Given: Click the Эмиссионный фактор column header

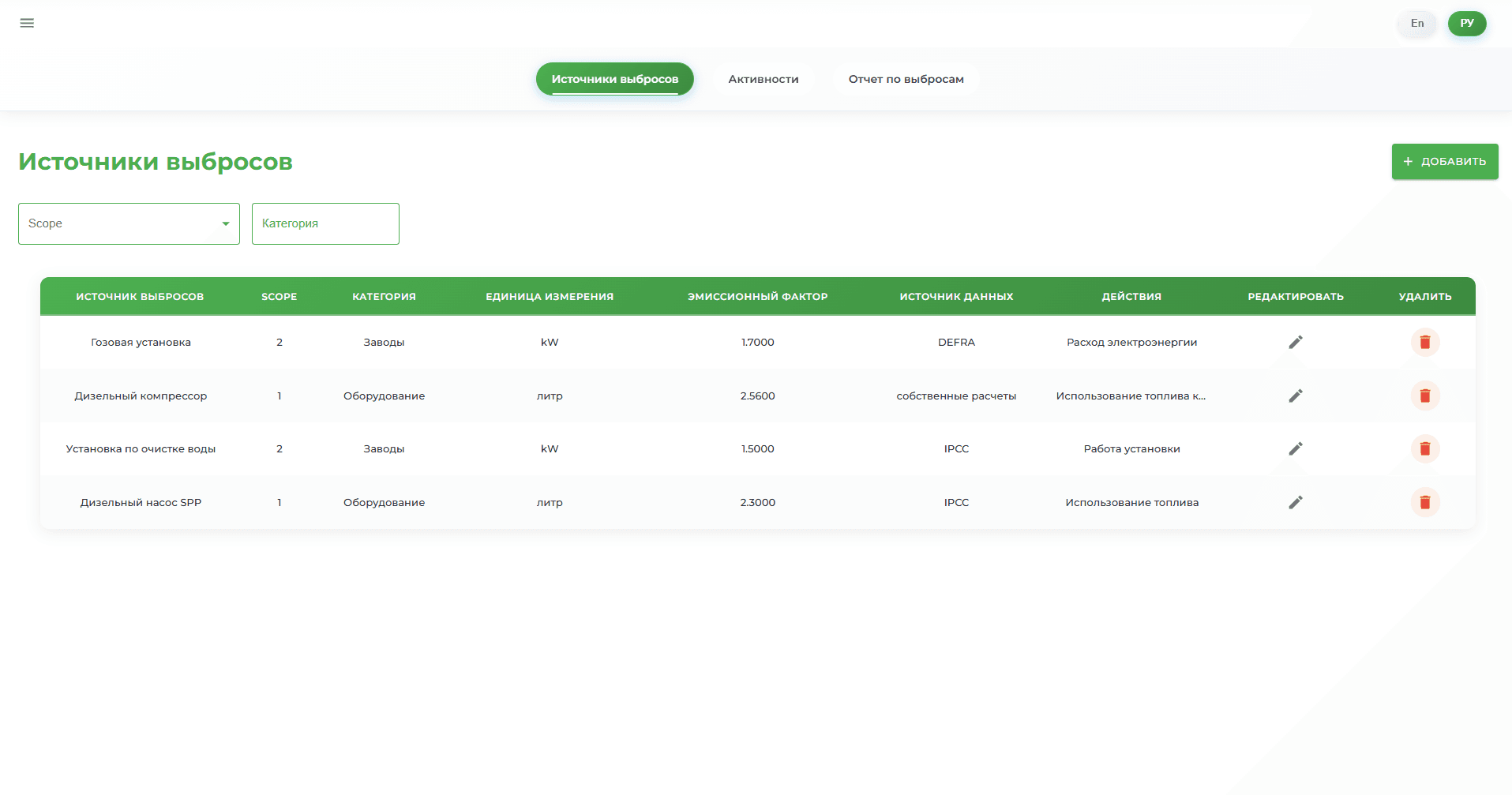Looking at the screenshot, I should (x=757, y=296).
